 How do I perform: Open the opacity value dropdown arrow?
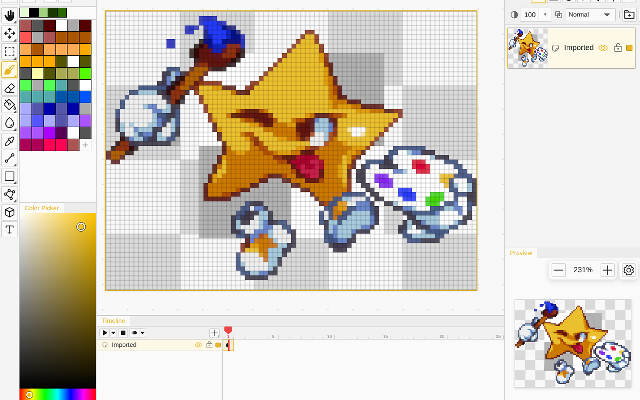pyautogui.click(x=545, y=15)
